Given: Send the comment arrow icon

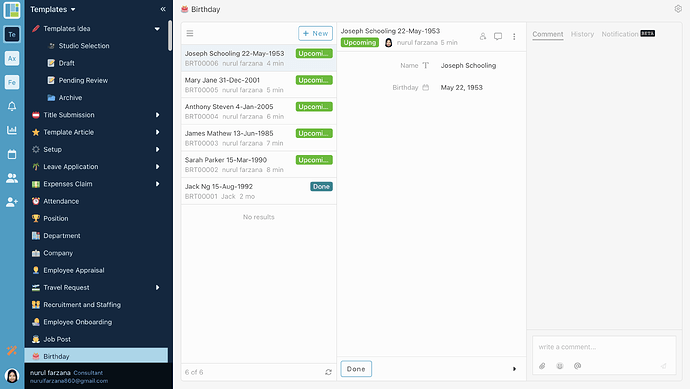Looking at the screenshot, I should [663, 366].
